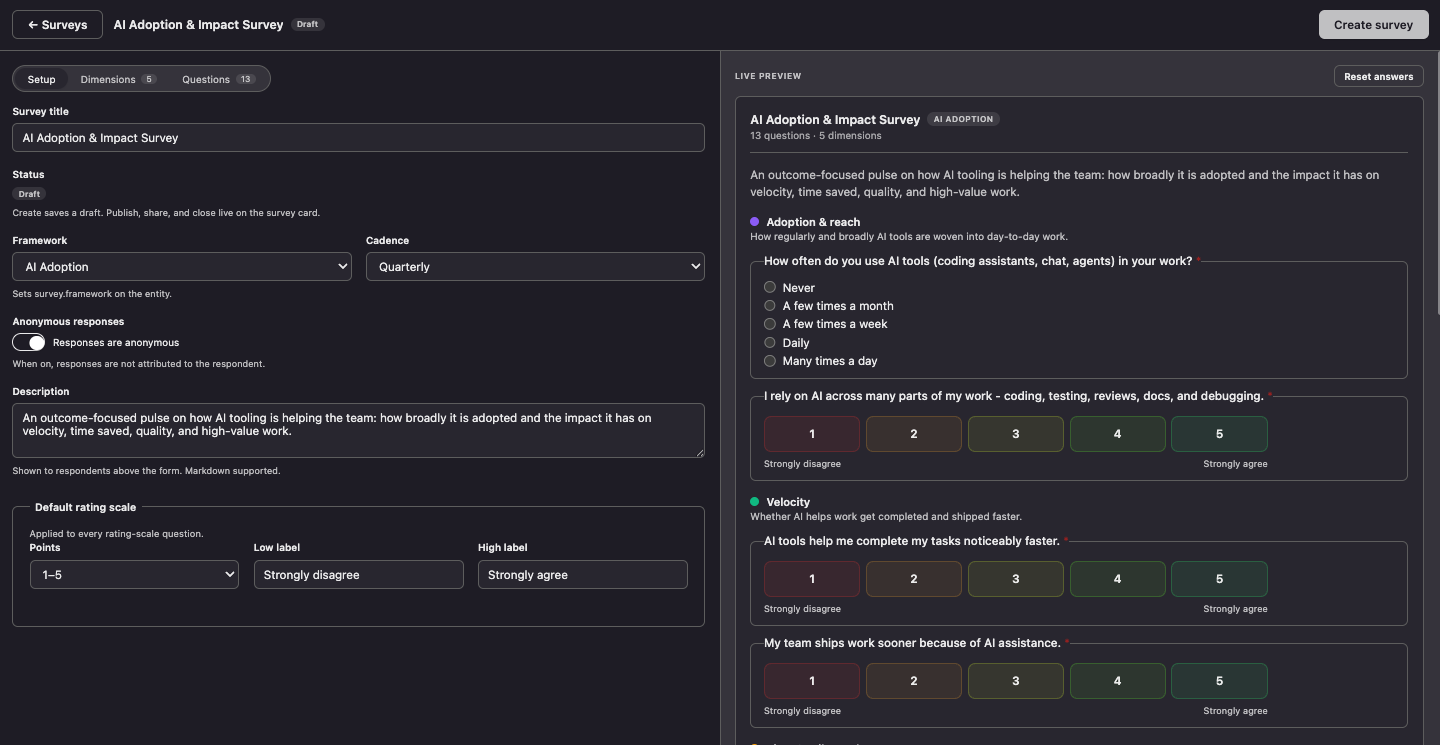Select the Setup tab
1440x745 pixels.
pos(41,79)
